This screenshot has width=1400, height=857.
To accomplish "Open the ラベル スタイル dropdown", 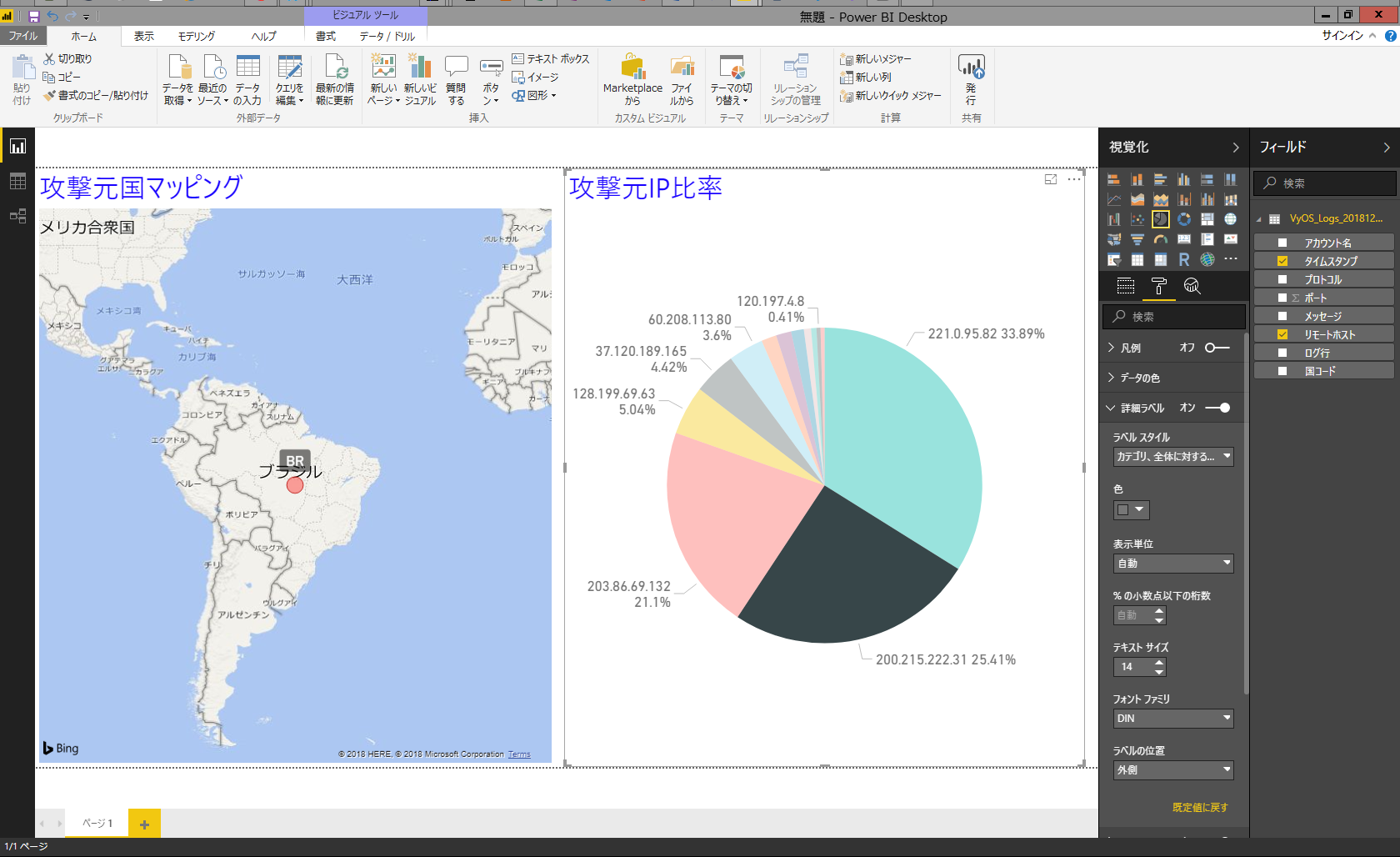I will tap(1173, 457).
